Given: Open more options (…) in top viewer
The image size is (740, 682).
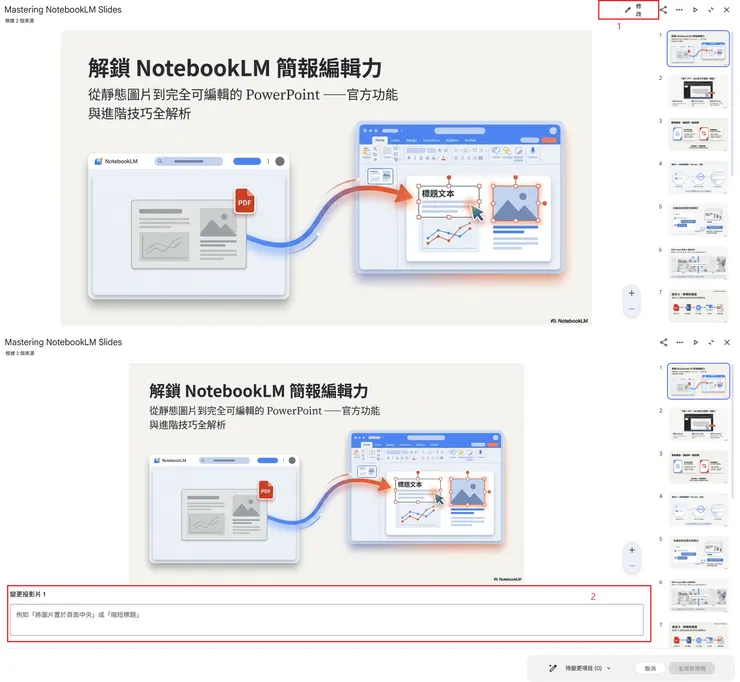Looking at the screenshot, I should click(679, 10).
